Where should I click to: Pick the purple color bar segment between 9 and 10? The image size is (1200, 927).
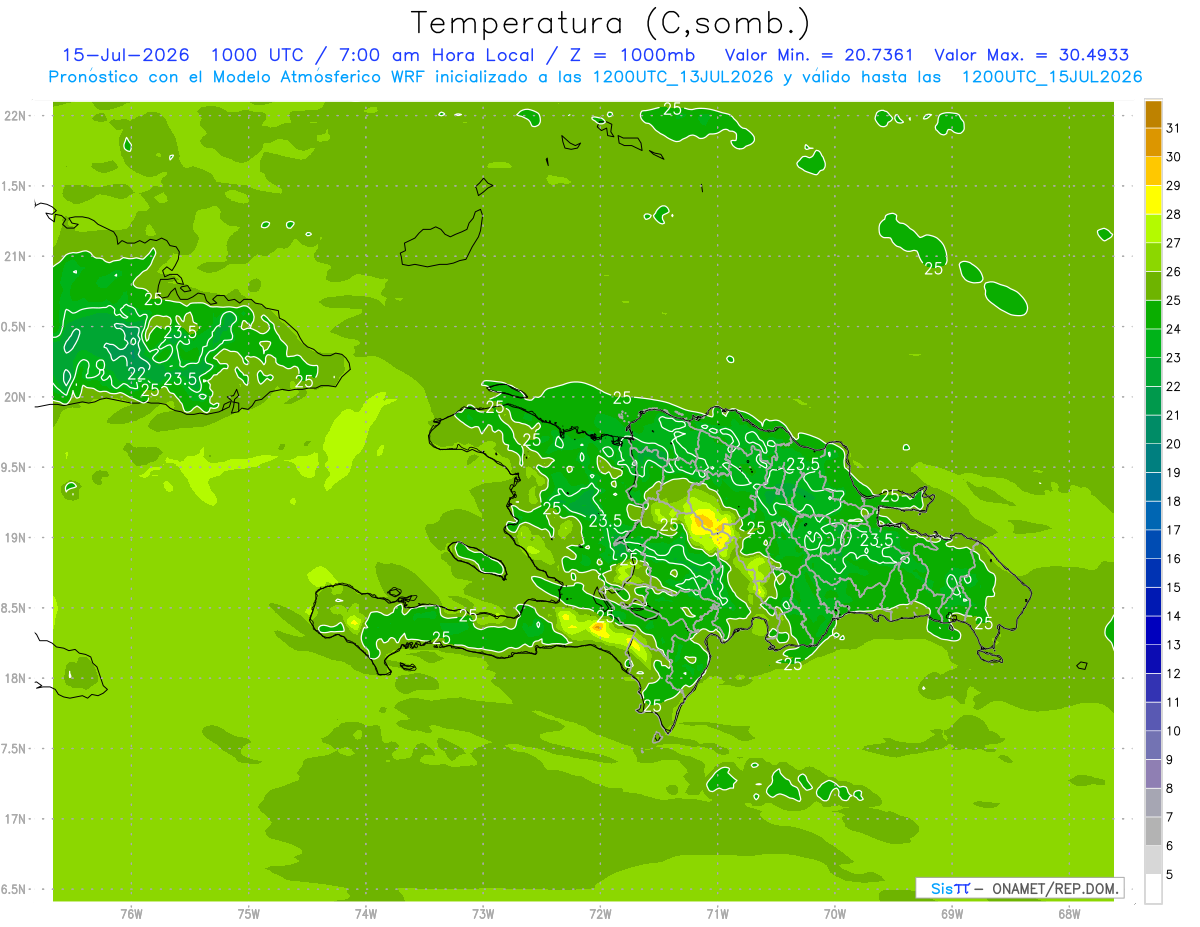click(1153, 746)
